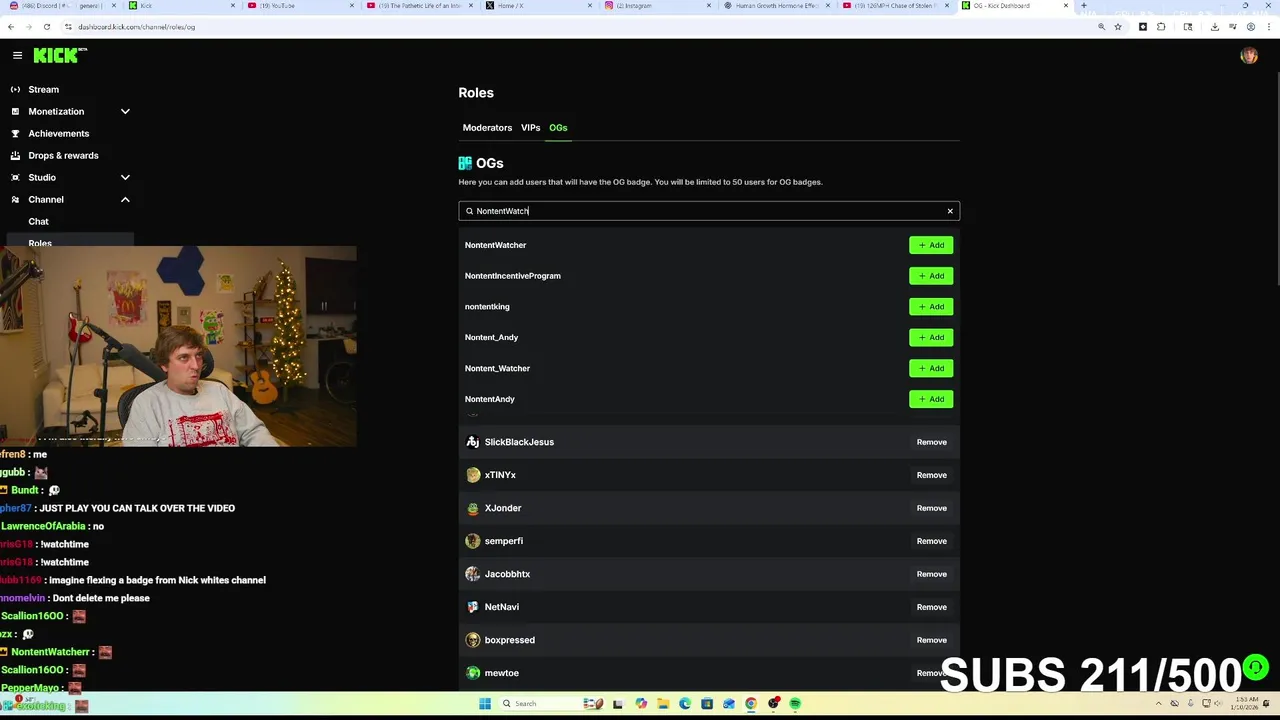Add Nontent_Watcher as OG
This screenshot has height=720, width=1280.
(931, 368)
